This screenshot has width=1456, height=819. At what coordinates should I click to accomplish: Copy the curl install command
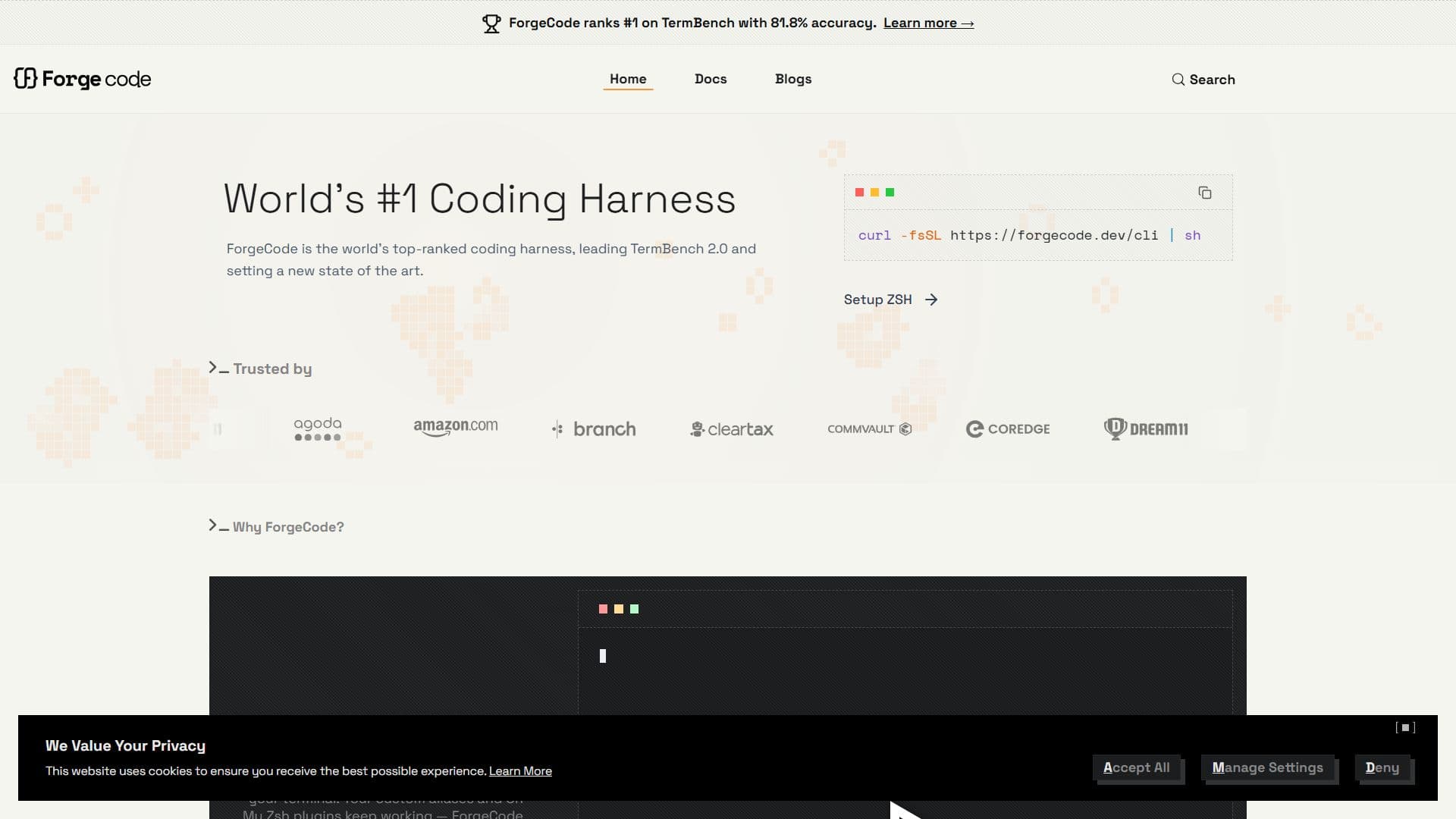[x=1204, y=193]
